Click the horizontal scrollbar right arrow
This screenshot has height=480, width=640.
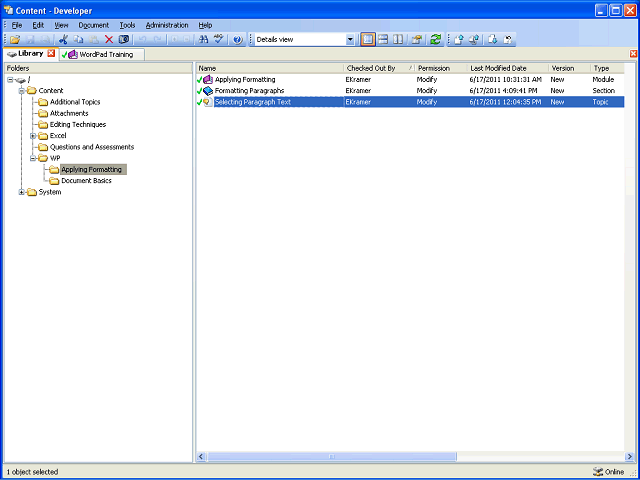click(629, 456)
